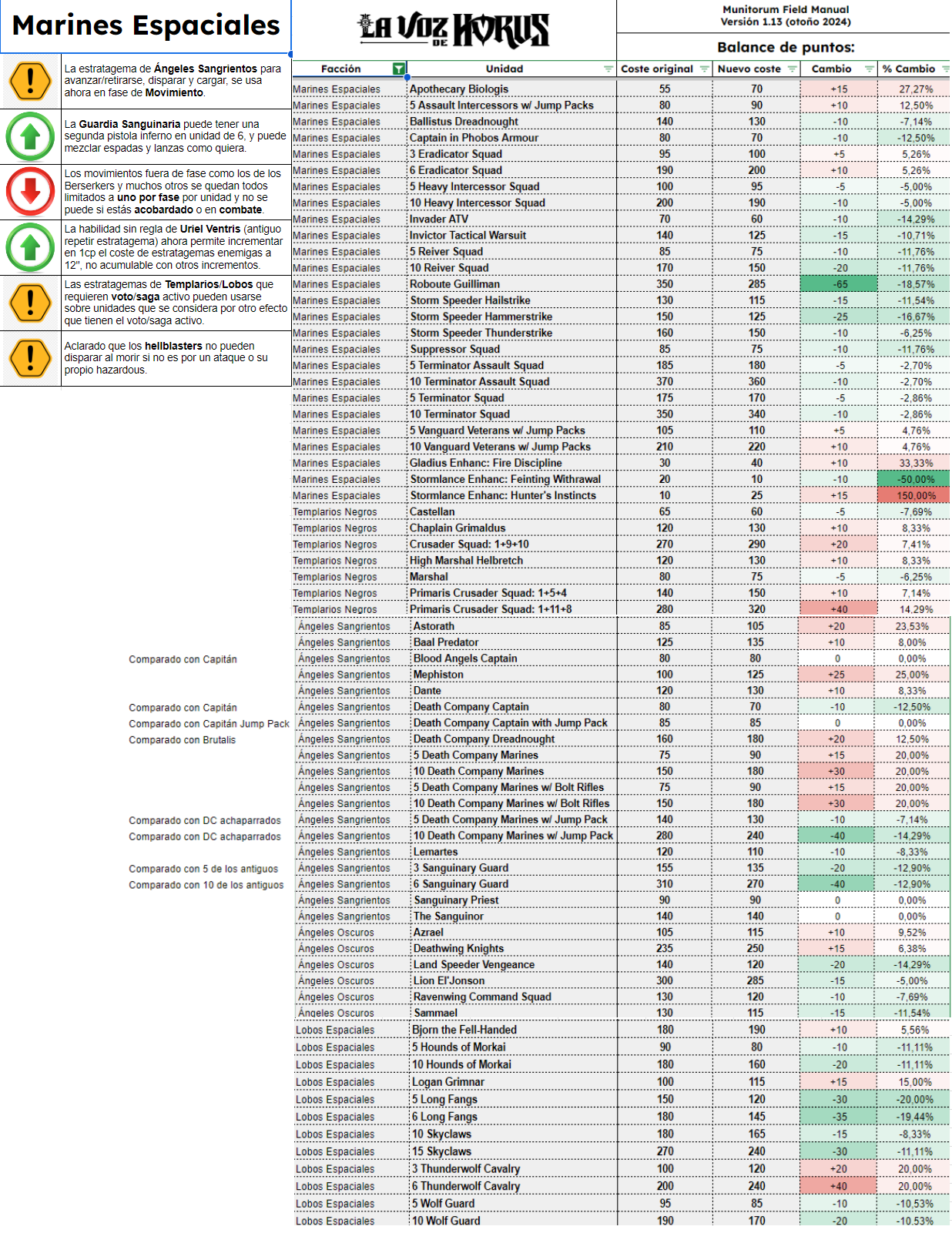952x1233 pixels.
Task: Open the Unidad column filter dropdown
Action: (608, 69)
